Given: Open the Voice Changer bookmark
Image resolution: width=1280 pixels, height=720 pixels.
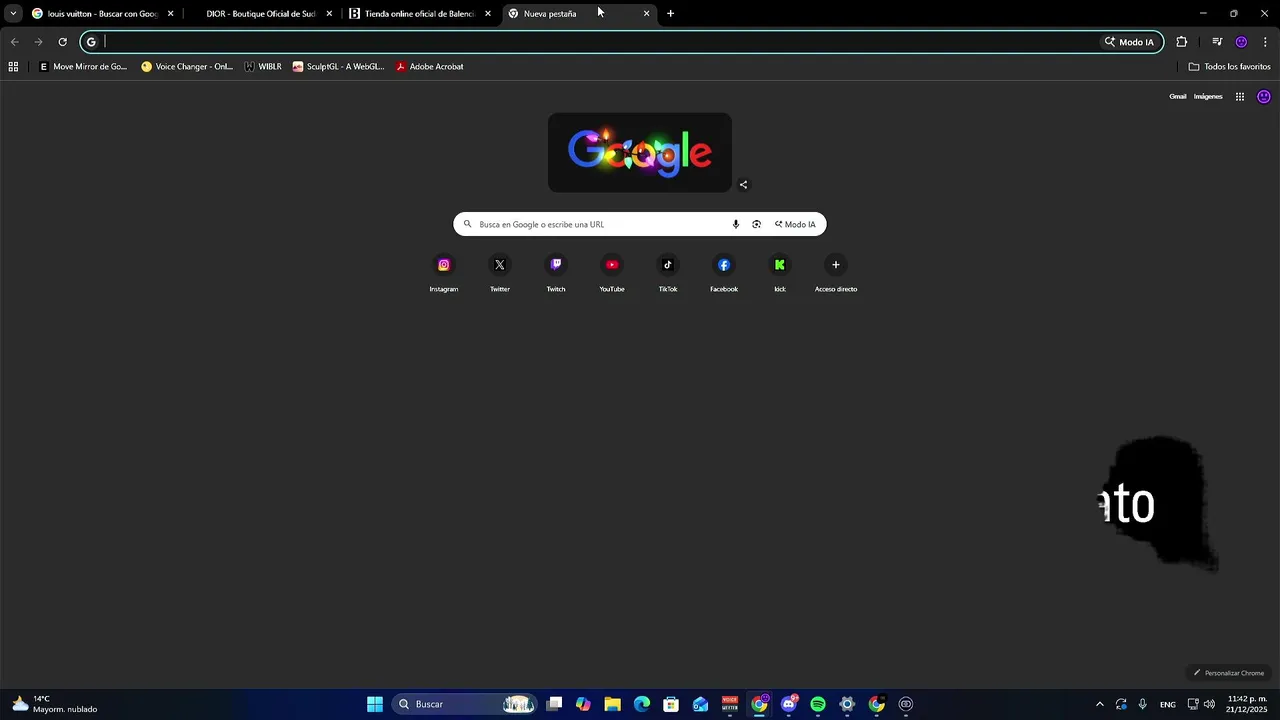Looking at the screenshot, I should (187, 67).
